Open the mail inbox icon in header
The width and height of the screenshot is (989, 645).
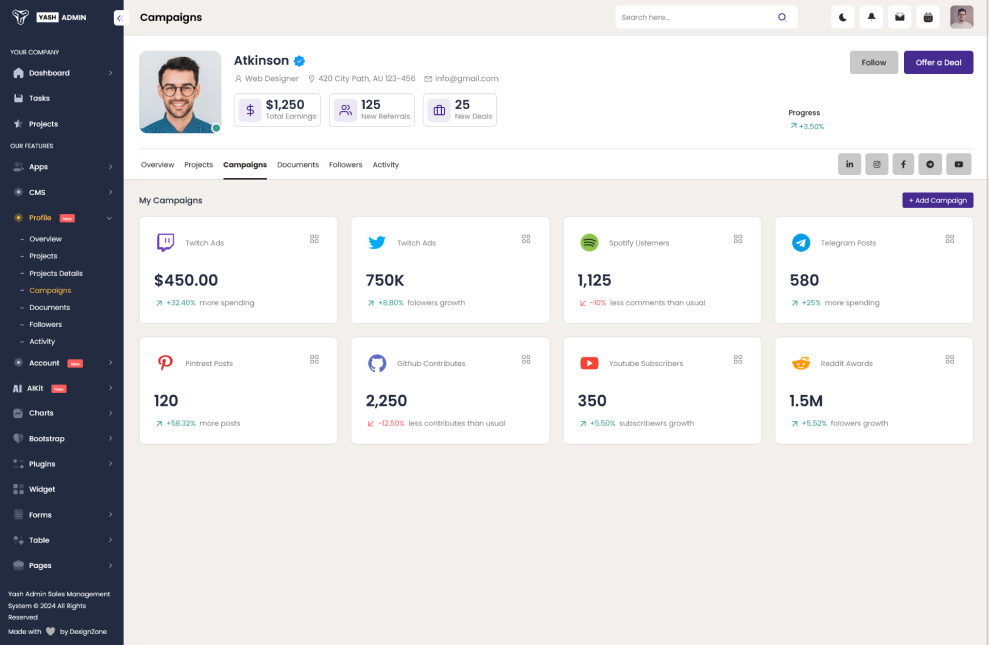(899, 17)
